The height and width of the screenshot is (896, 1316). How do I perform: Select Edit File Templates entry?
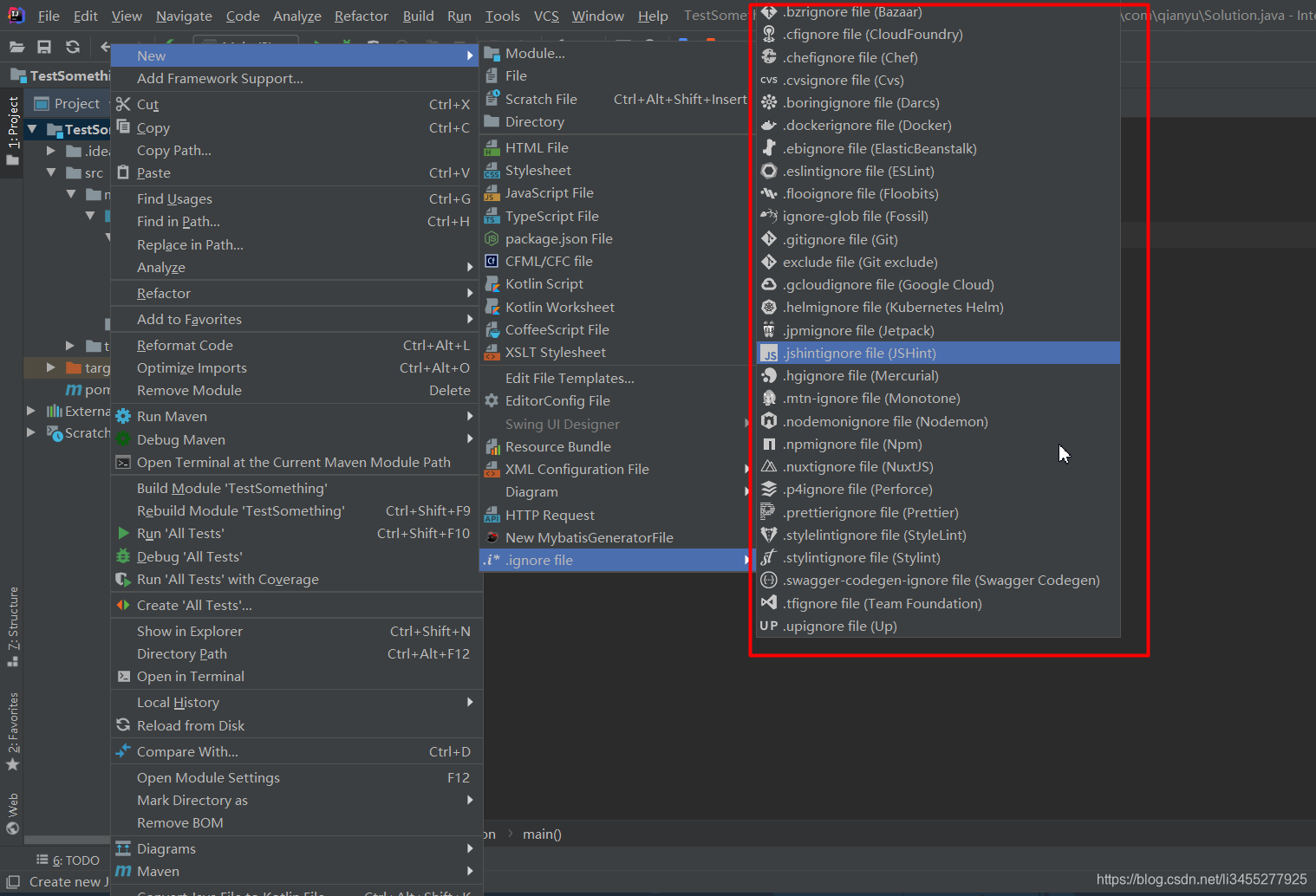(x=616, y=378)
